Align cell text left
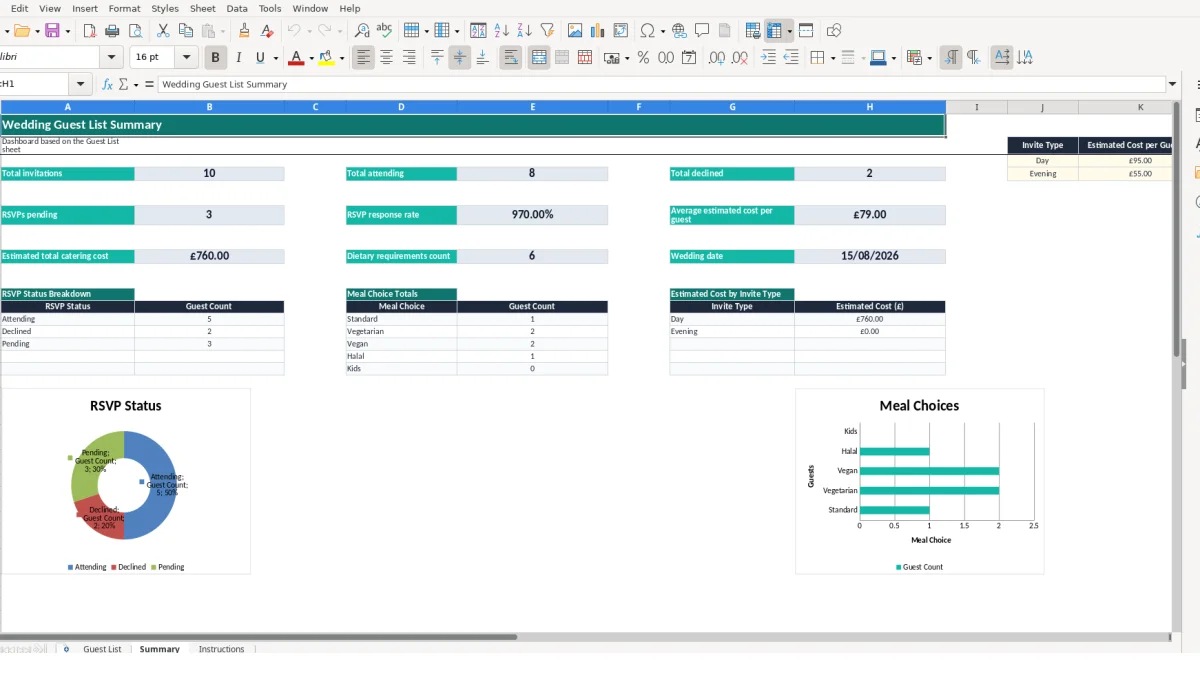The width and height of the screenshot is (1200, 675). point(363,58)
